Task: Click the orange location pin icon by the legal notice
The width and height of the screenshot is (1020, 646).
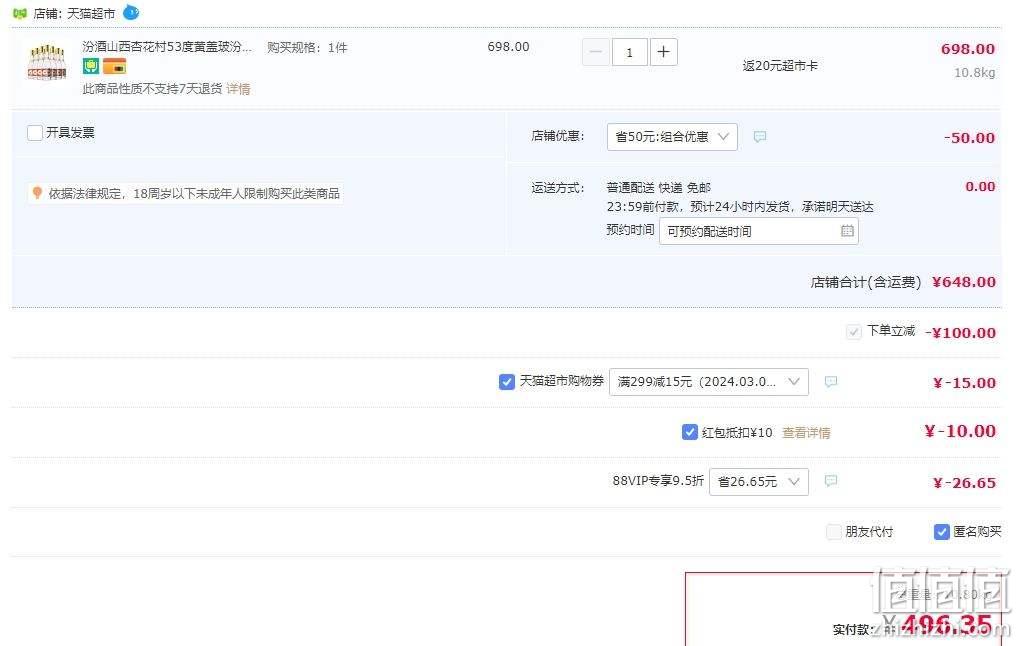Action: coord(38,193)
